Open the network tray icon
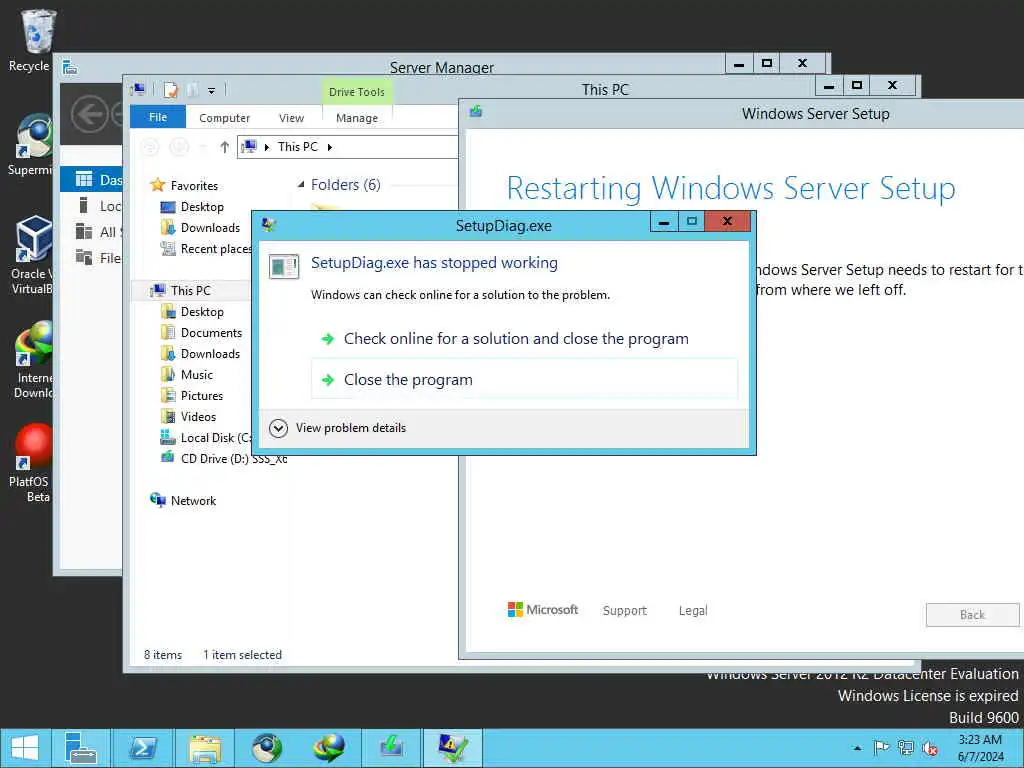 point(905,748)
